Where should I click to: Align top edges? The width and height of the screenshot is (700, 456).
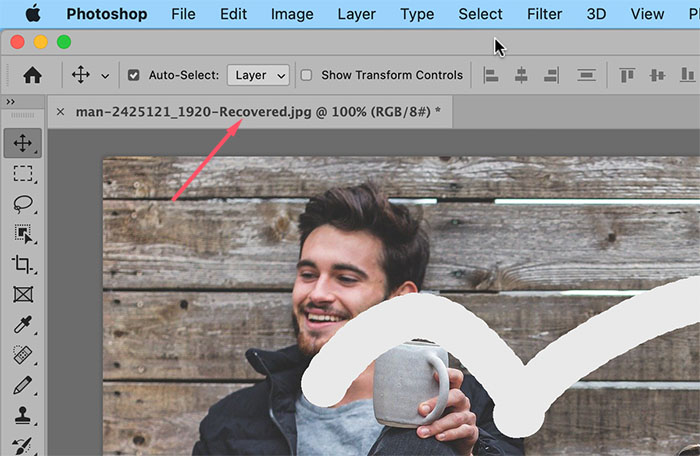coord(627,75)
